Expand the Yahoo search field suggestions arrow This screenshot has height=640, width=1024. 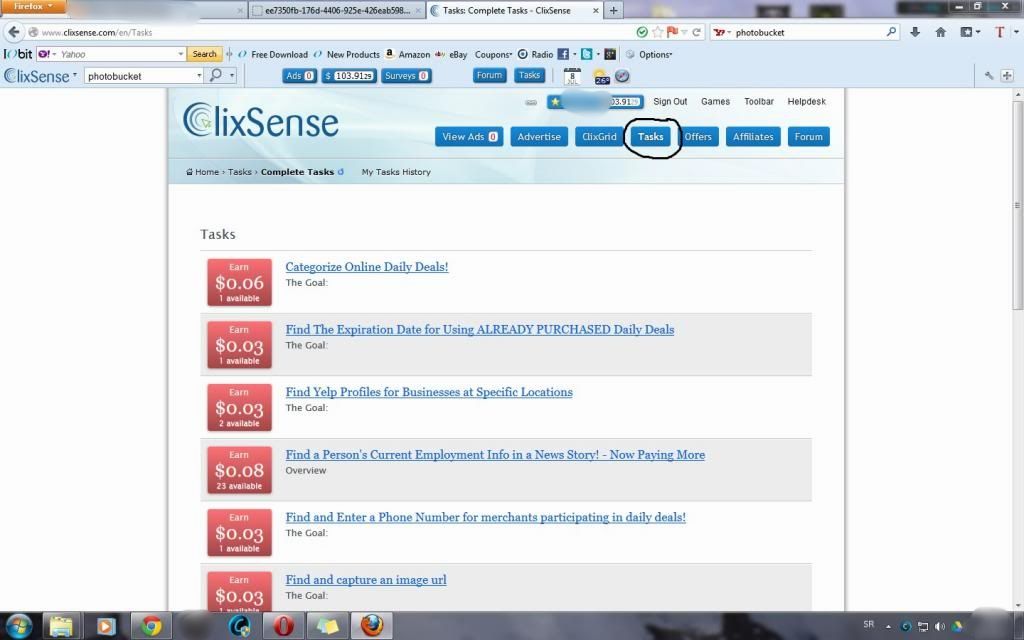pyautogui.click(x=181, y=54)
